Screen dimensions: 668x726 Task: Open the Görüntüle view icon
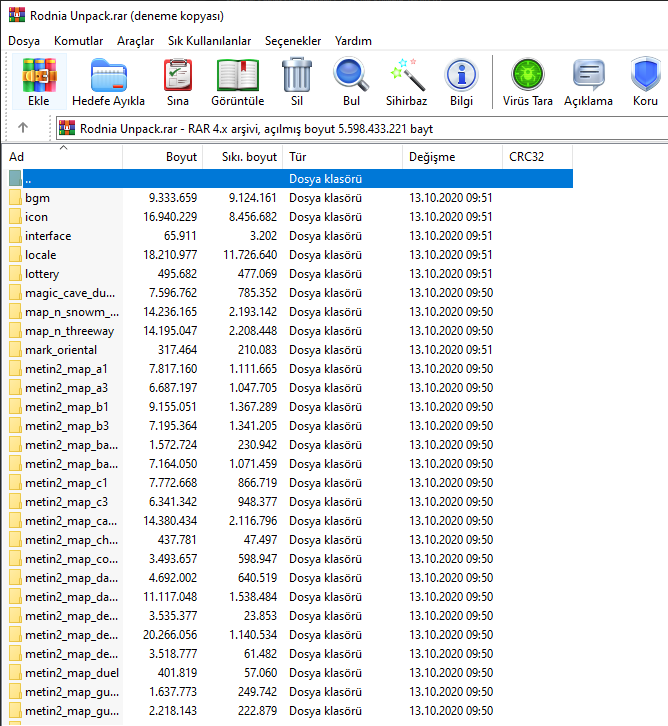point(237,75)
